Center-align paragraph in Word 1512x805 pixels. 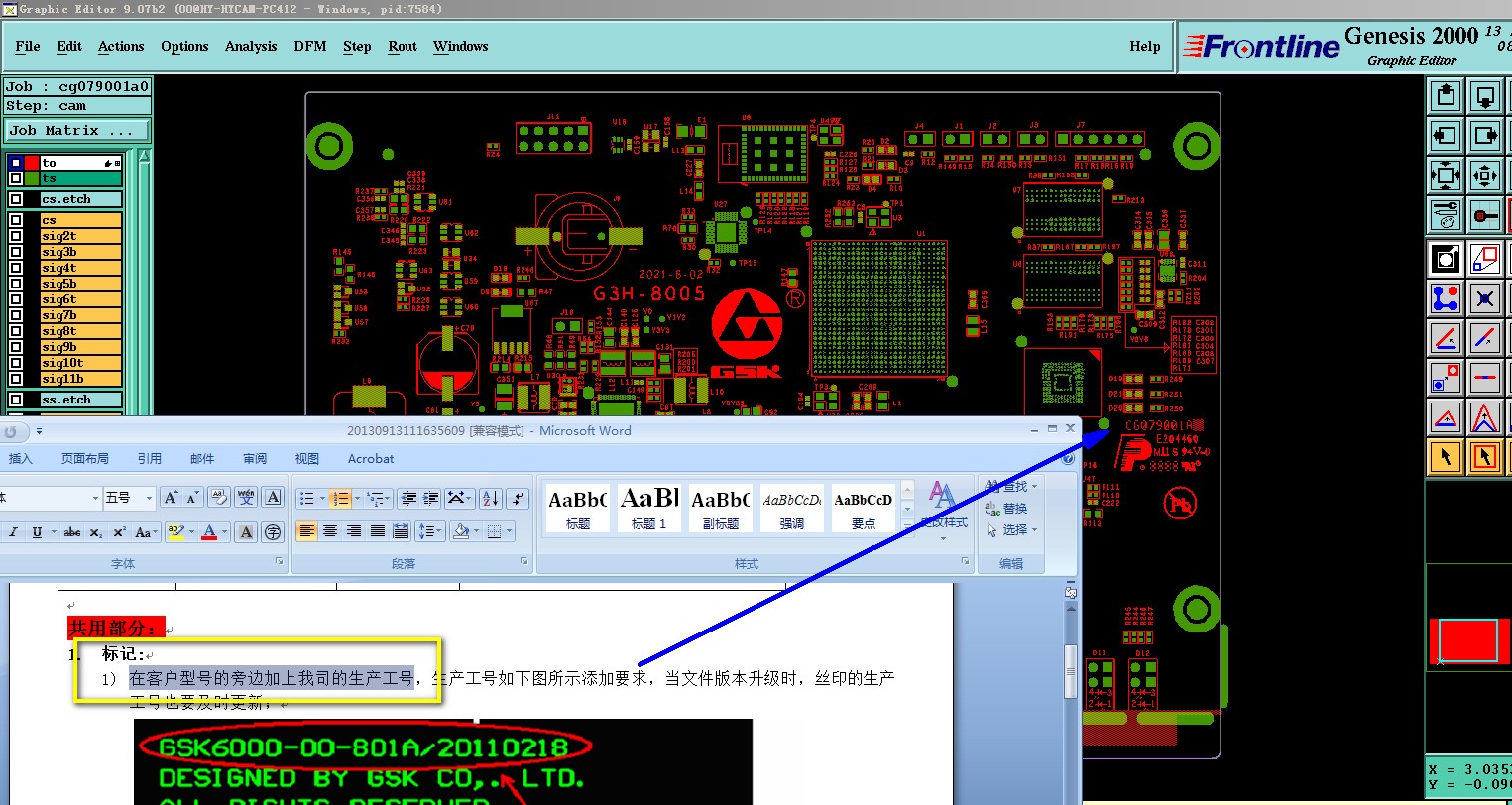pyautogui.click(x=330, y=532)
